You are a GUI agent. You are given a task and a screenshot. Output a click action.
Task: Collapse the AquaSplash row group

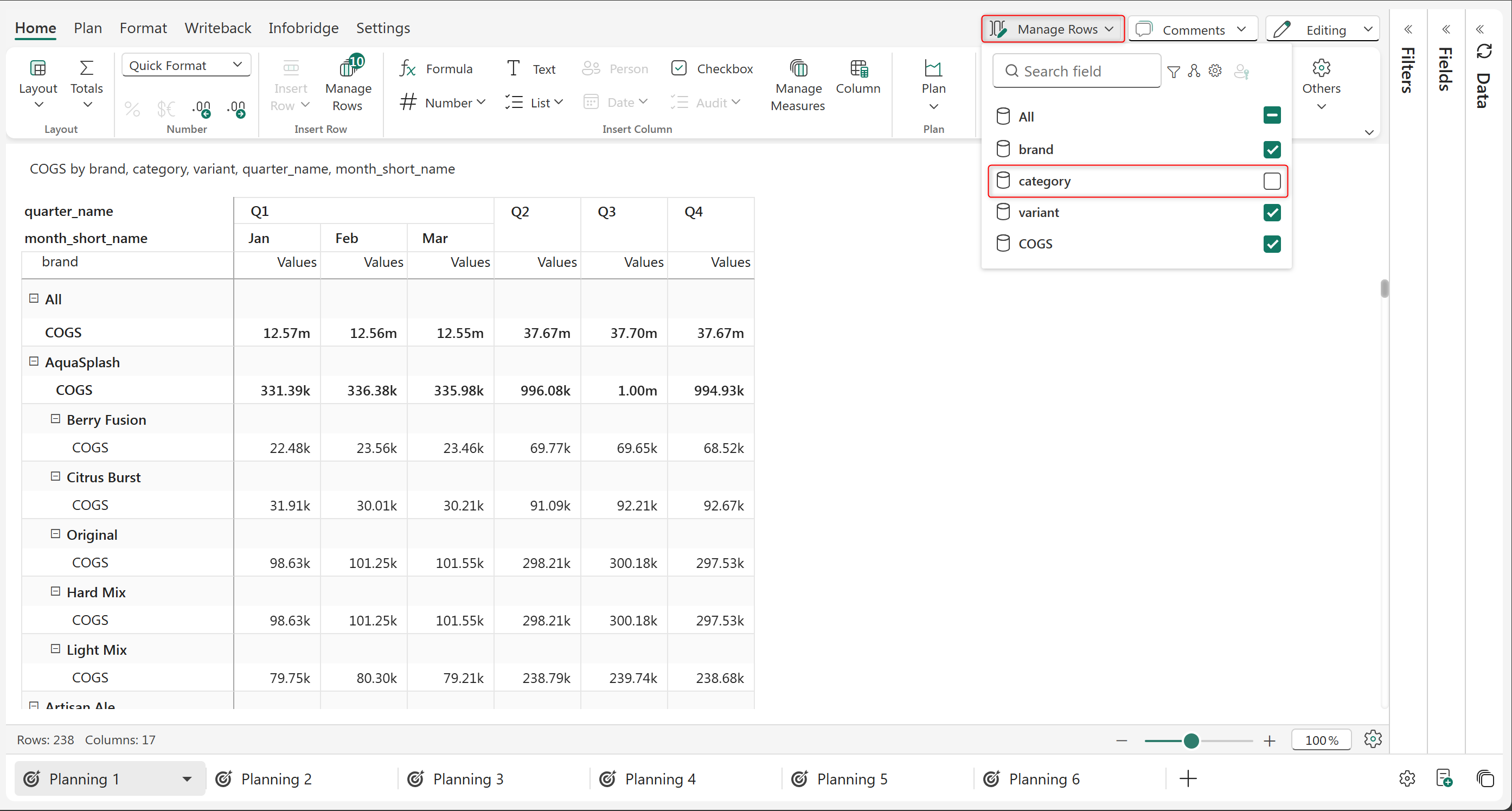[34, 361]
